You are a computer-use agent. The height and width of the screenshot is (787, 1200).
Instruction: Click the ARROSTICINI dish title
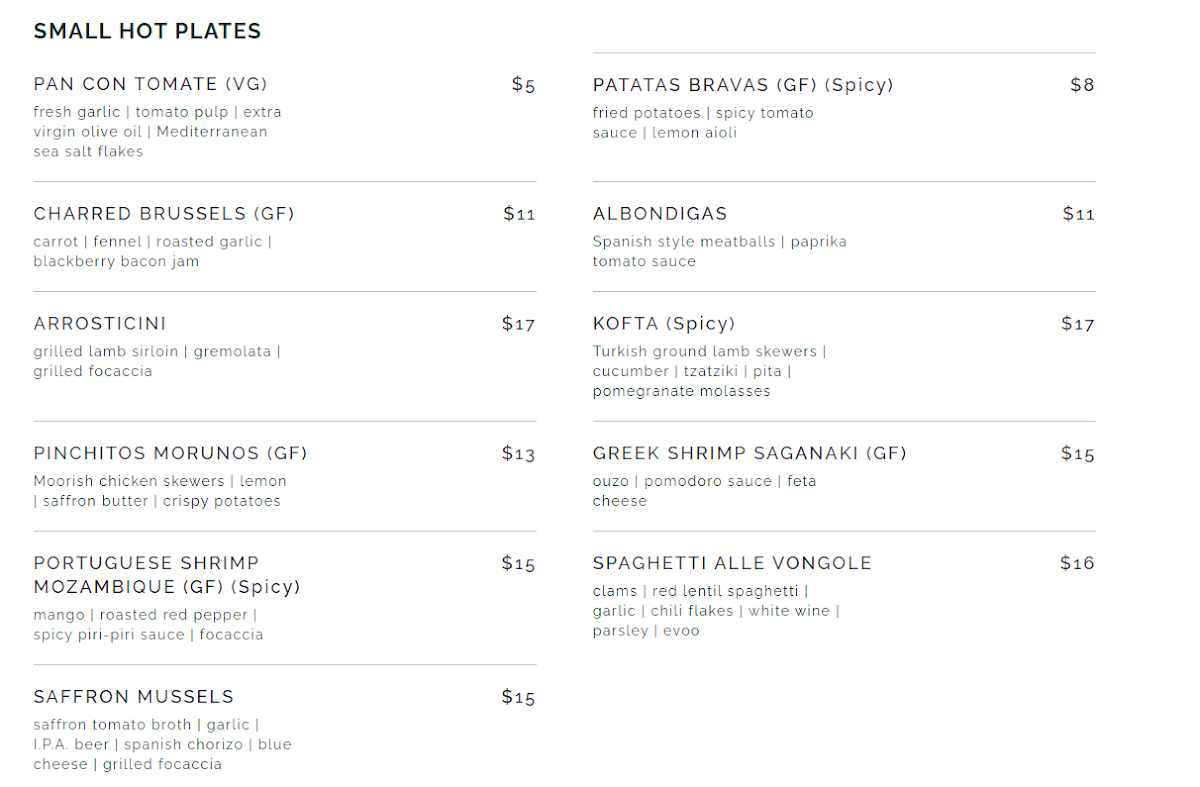point(100,324)
